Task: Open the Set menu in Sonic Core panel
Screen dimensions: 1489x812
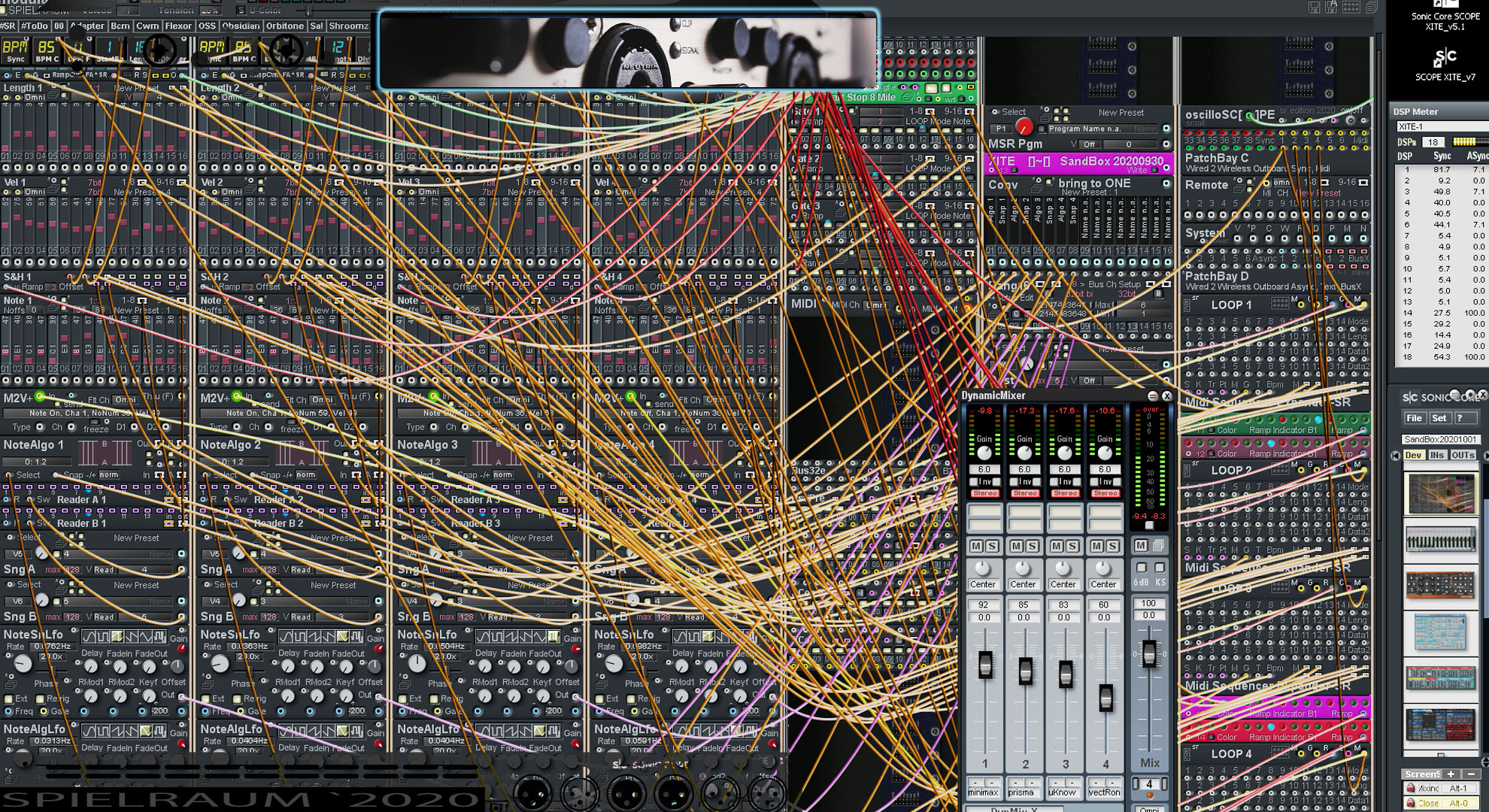Action: pyautogui.click(x=1439, y=418)
